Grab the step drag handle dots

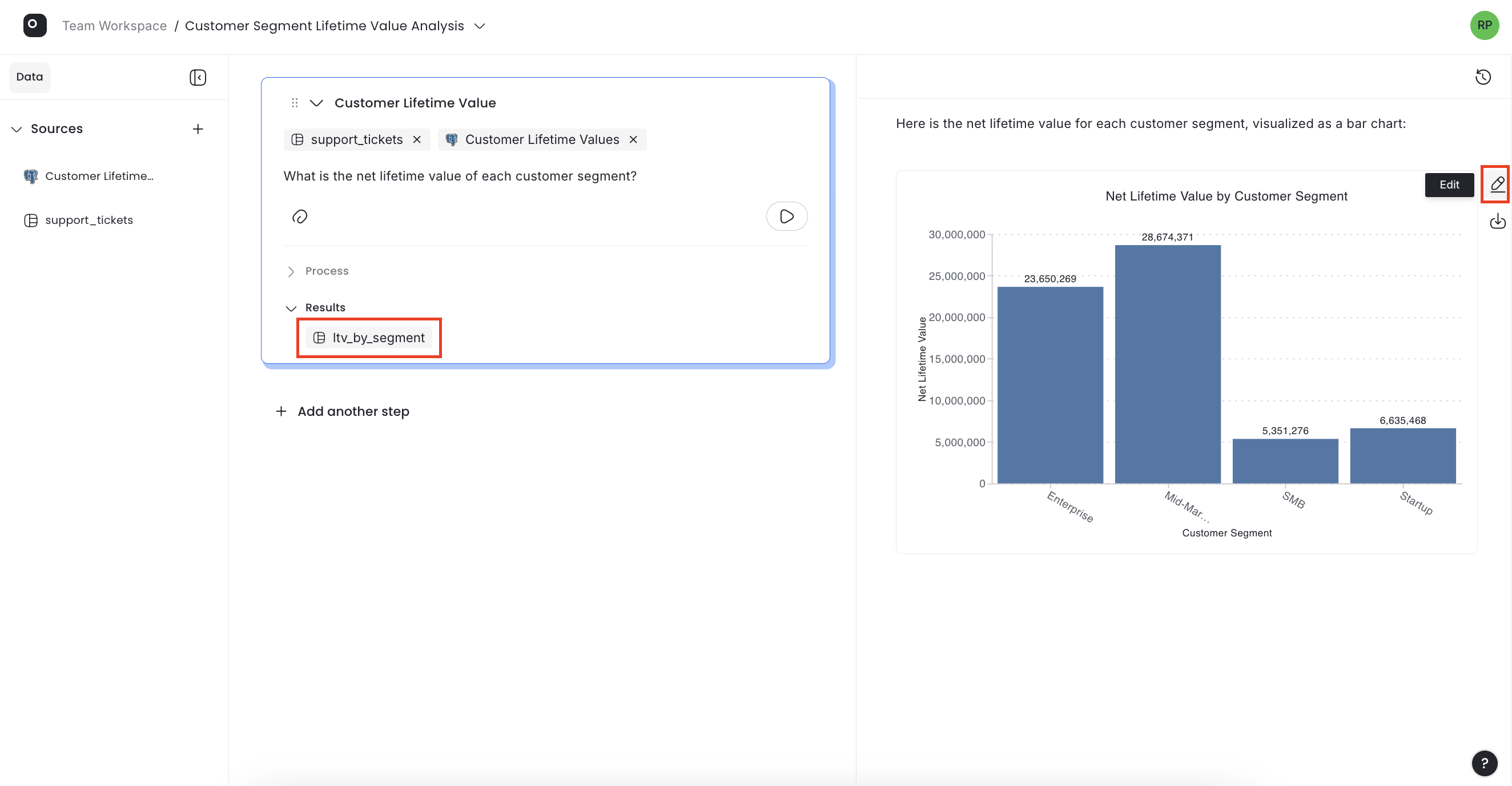pos(295,103)
